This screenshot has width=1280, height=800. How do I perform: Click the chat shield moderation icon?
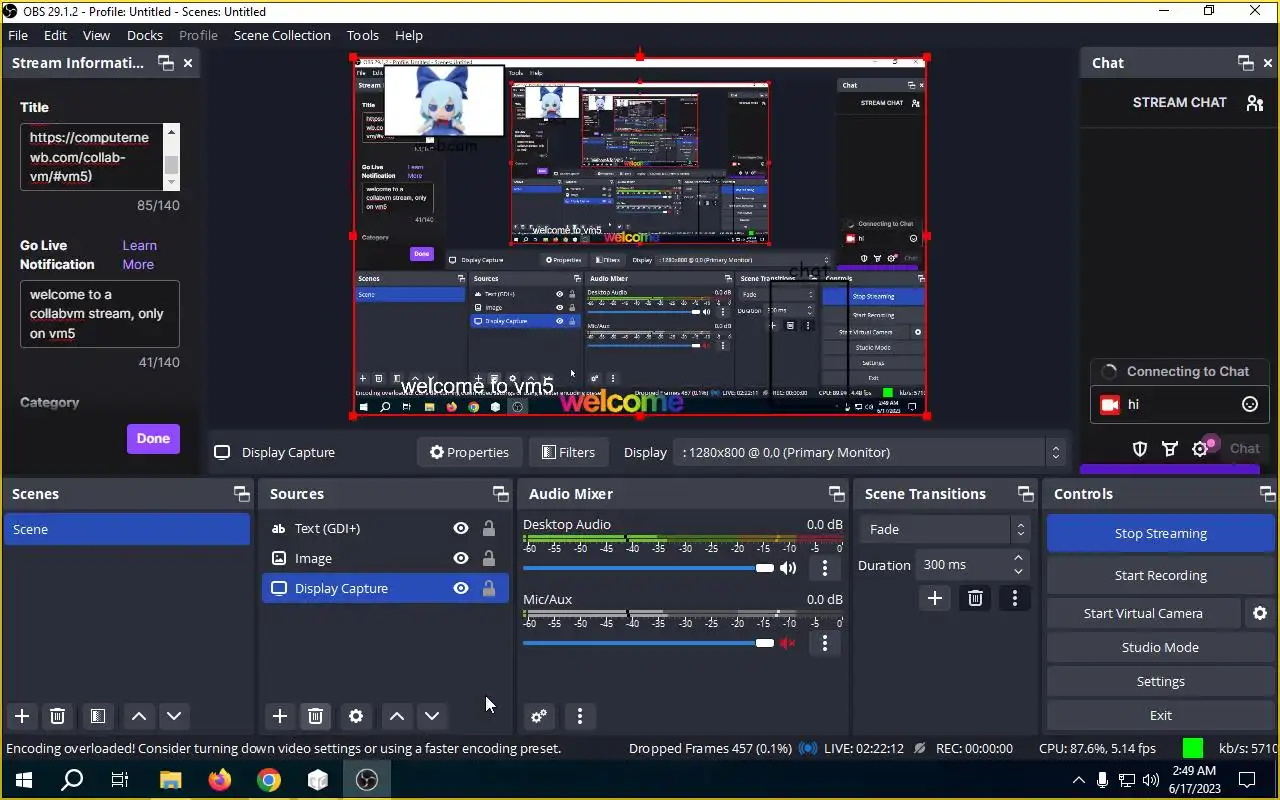pos(1139,448)
